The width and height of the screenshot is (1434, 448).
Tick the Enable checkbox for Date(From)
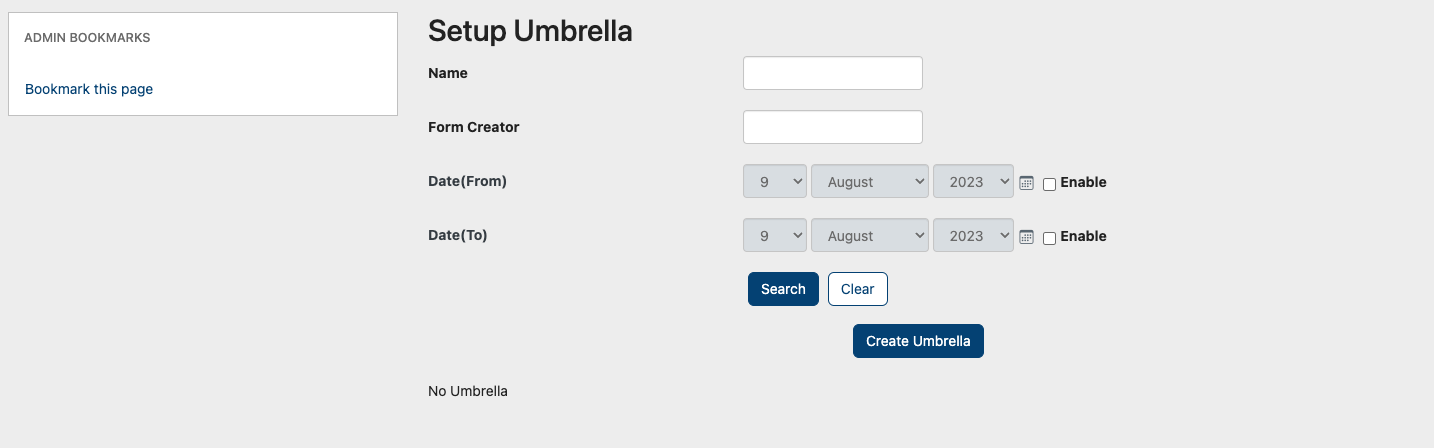1049,184
